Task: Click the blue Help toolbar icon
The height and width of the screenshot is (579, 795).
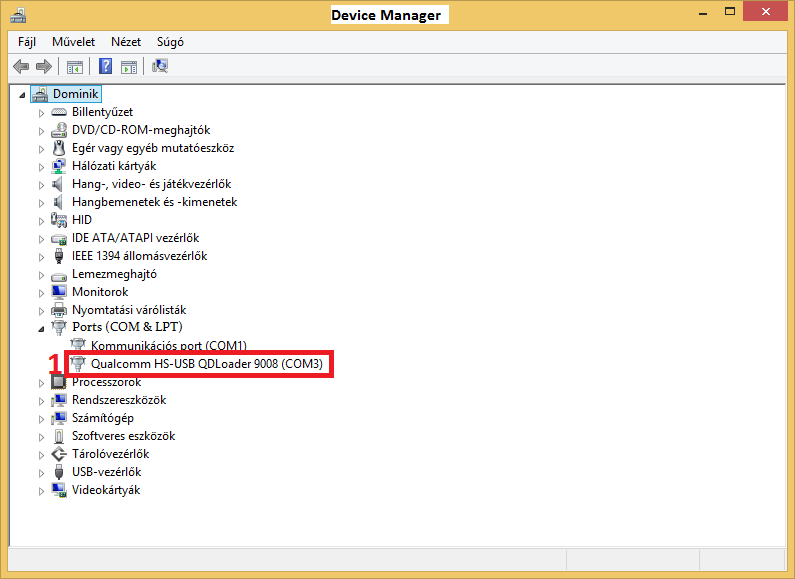Action: pyautogui.click(x=105, y=67)
